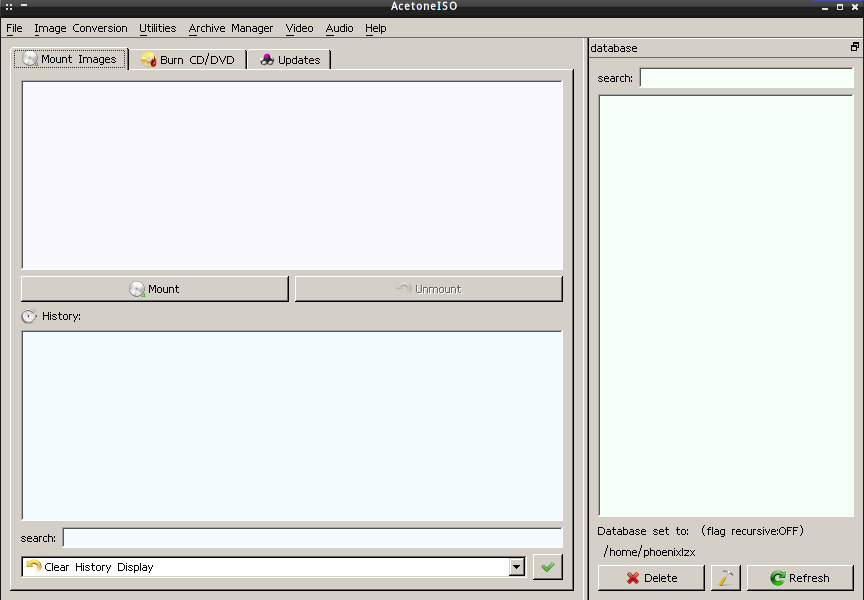
Task: Open the Help menu
Action: click(375, 28)
